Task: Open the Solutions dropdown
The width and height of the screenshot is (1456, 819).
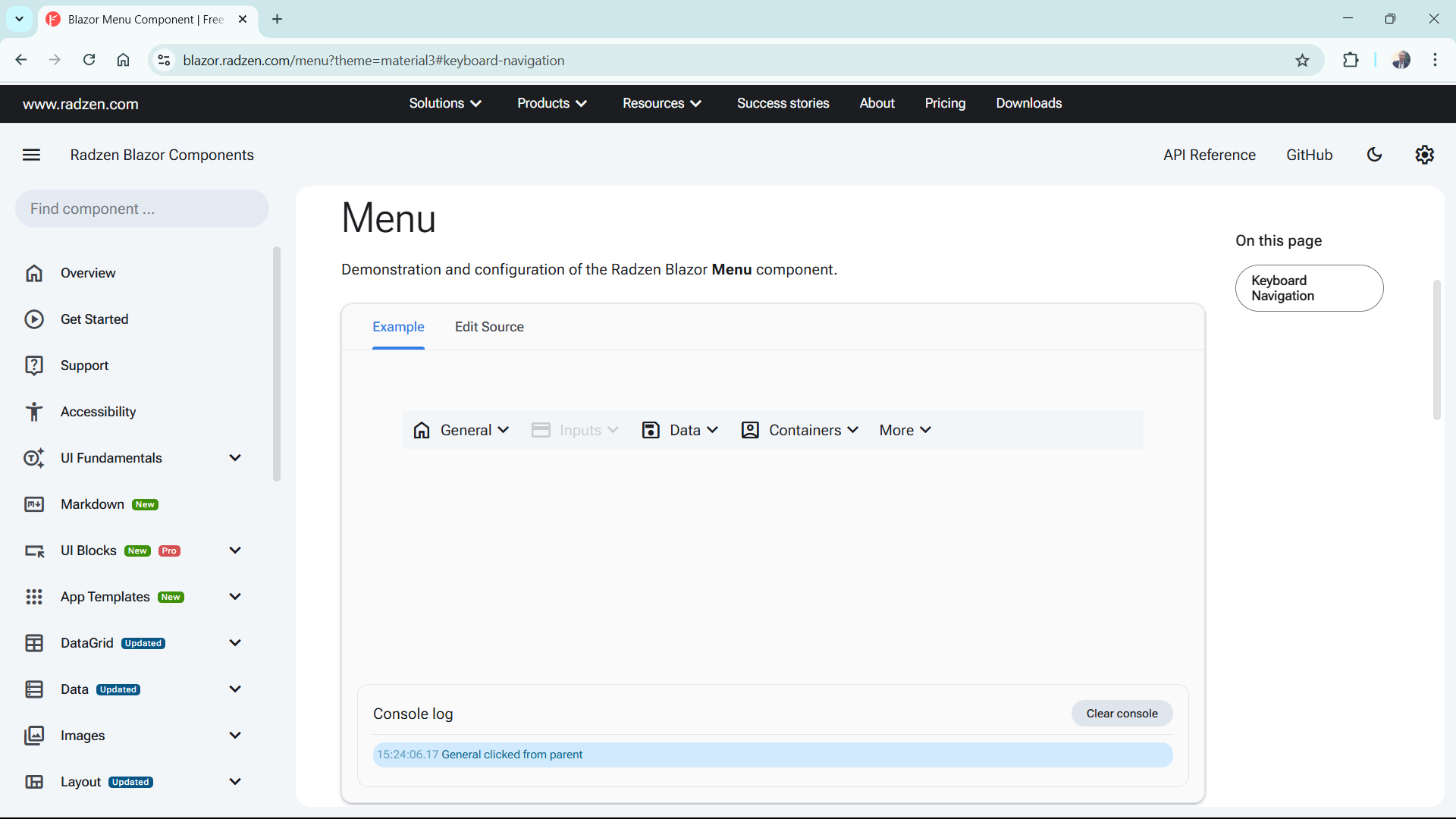Action: 445,103
